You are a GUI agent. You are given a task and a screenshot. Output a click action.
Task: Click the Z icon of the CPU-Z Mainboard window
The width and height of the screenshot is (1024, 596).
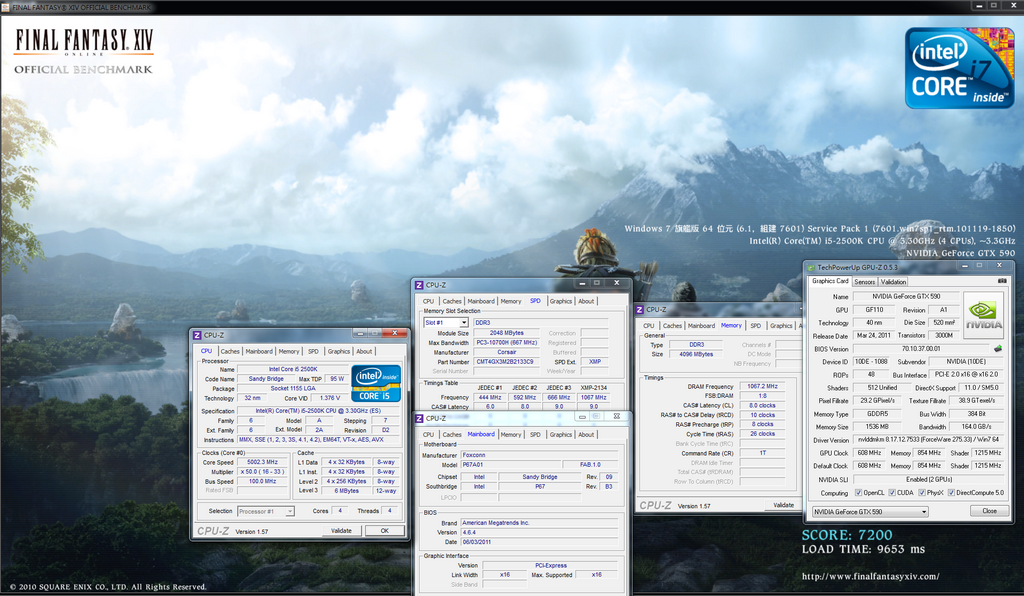[x=419, y=418]
